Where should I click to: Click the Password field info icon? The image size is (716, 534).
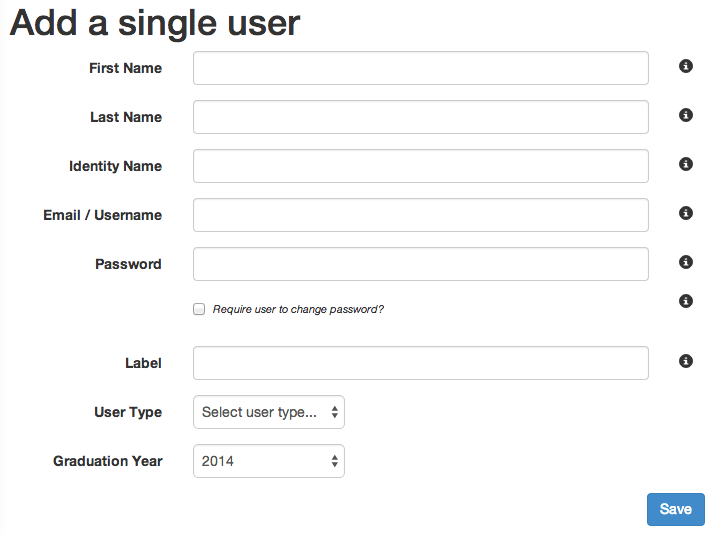[685, 262]
